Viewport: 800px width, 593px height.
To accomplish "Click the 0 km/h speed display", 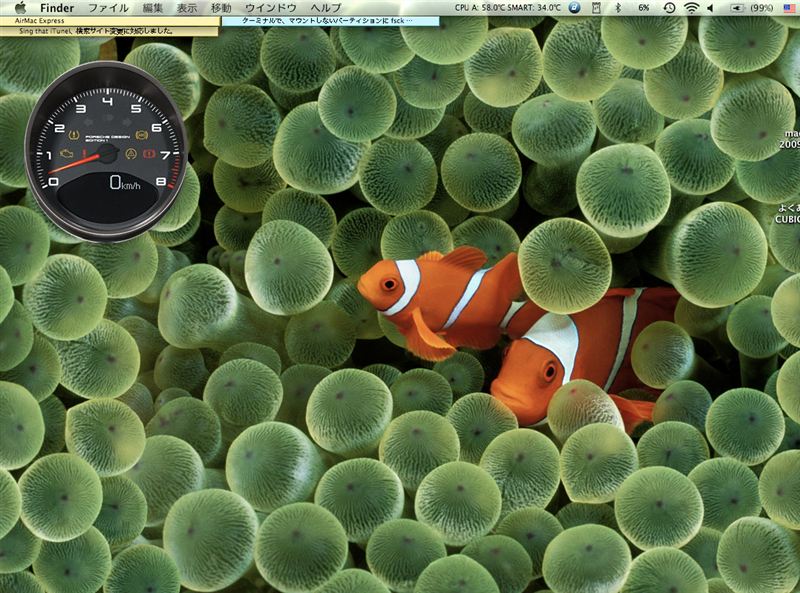I will [124, 183].
